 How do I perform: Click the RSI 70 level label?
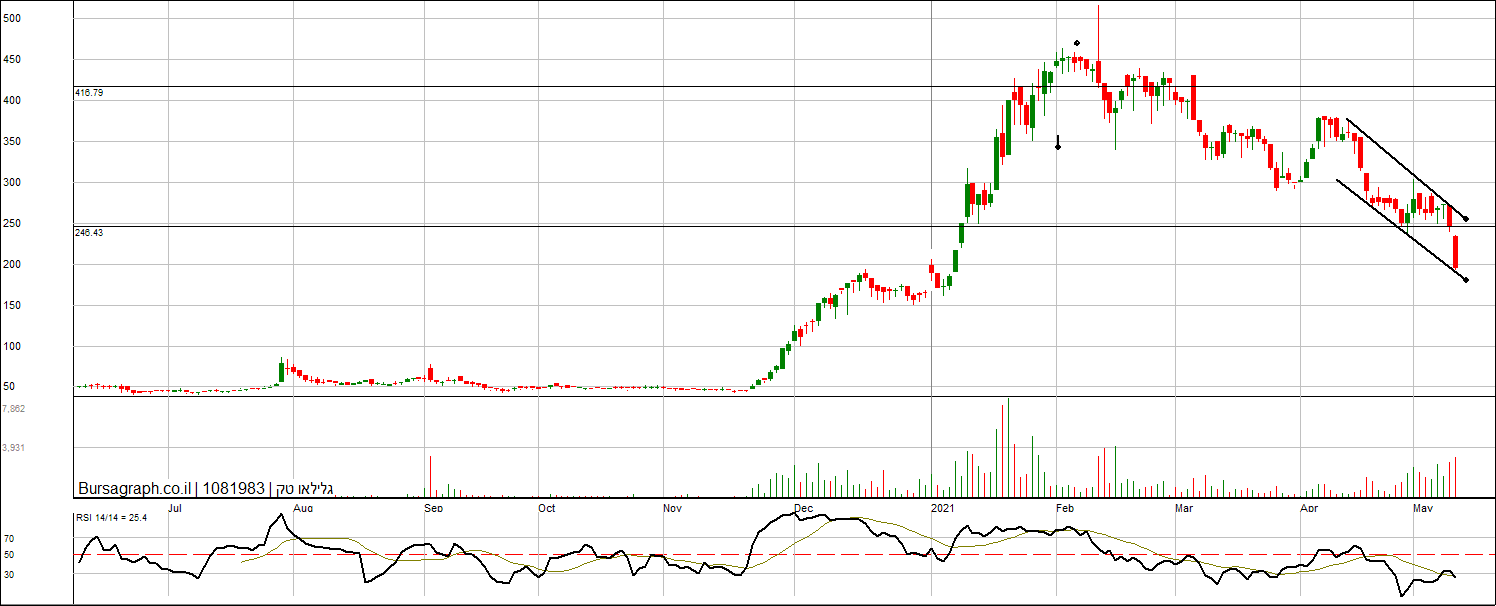[x=9, y=538]
